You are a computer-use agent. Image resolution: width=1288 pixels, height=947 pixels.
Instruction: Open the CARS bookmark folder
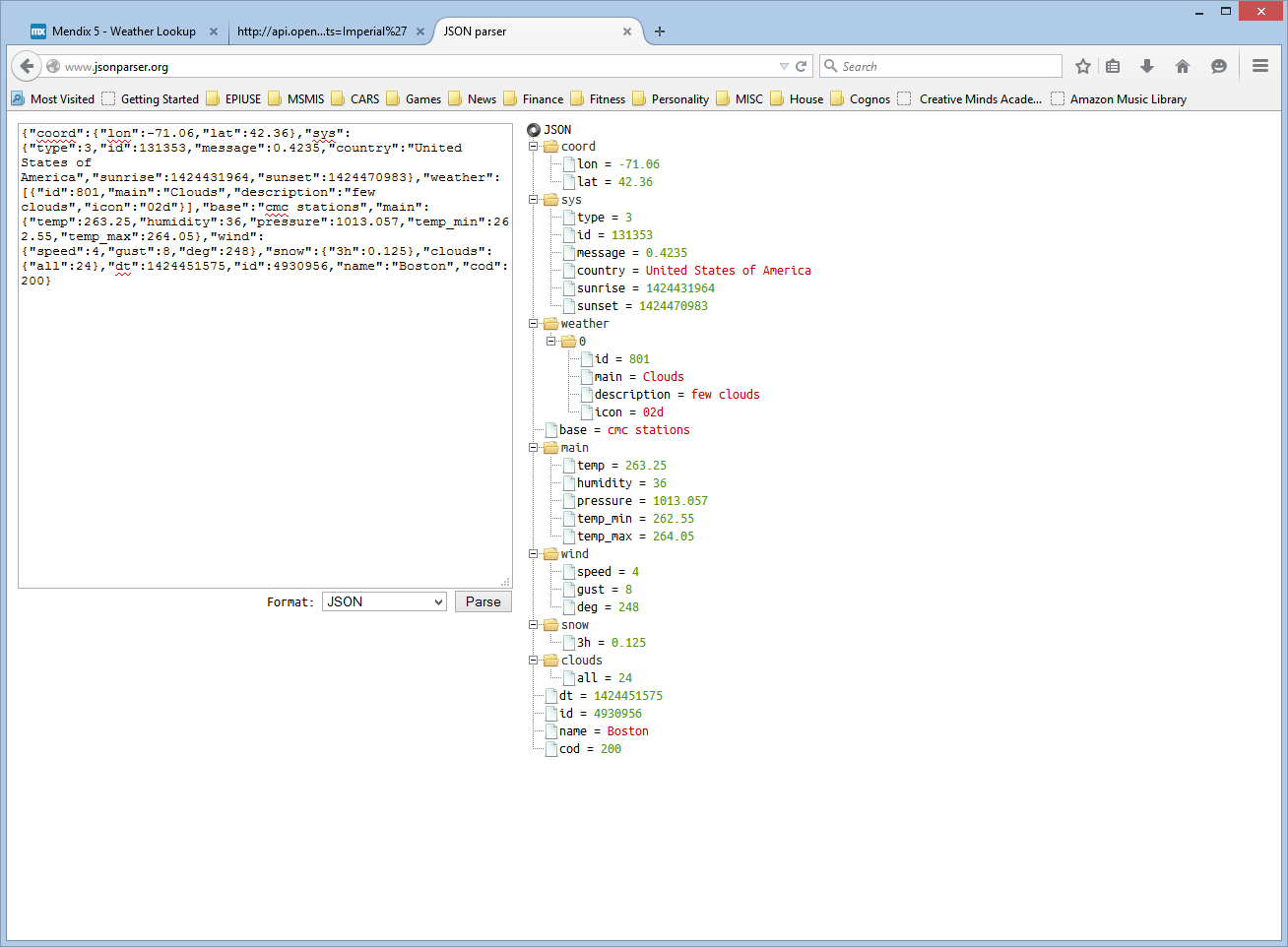pos(355,98)
